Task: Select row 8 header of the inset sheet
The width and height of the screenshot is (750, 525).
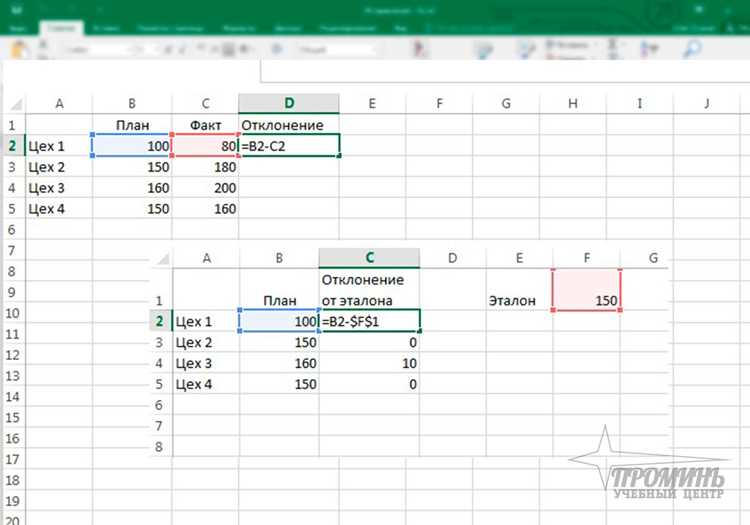Action: click(x=160, y=447)
